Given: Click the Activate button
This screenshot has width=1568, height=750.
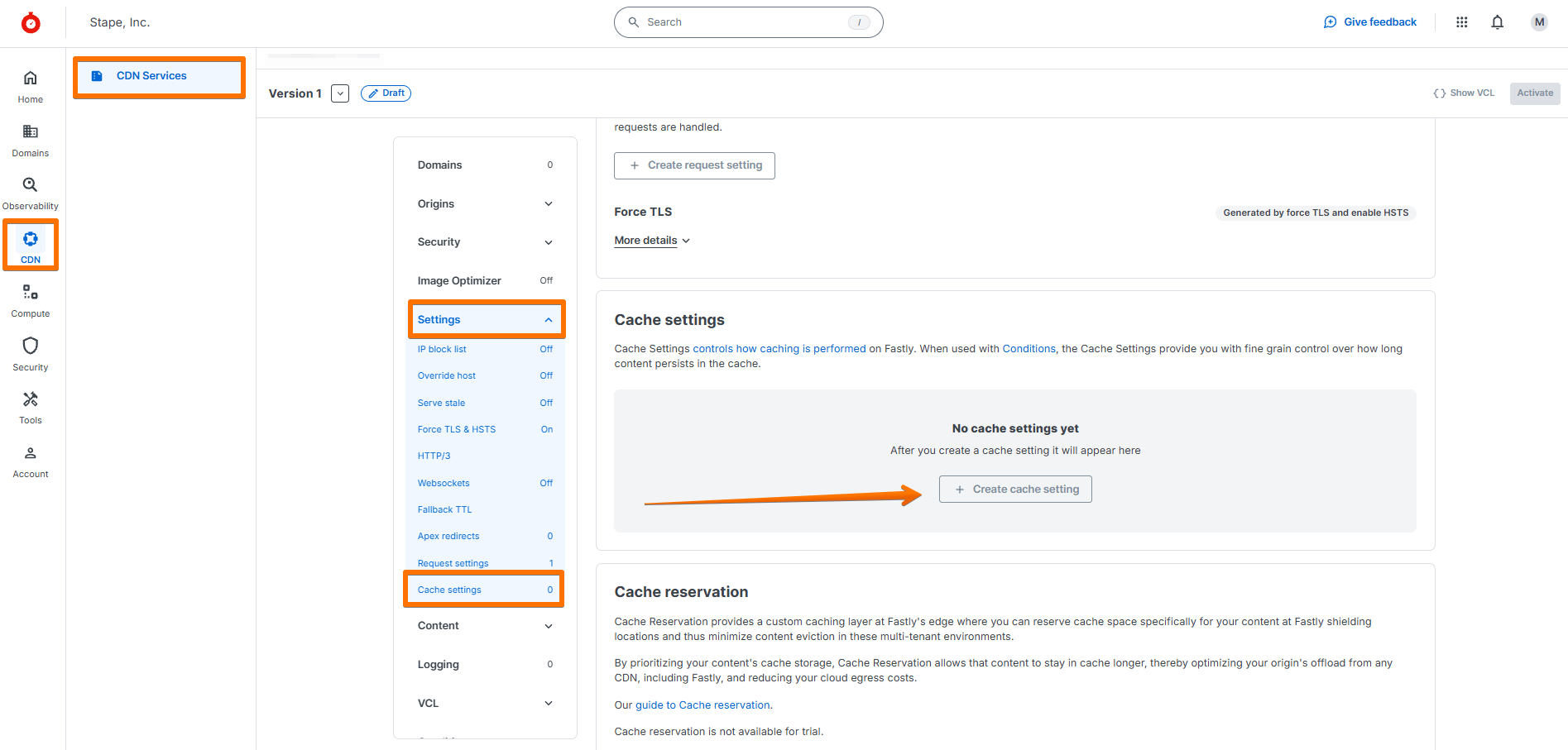Looking at the screenshot, I should tap(1535, 93).
